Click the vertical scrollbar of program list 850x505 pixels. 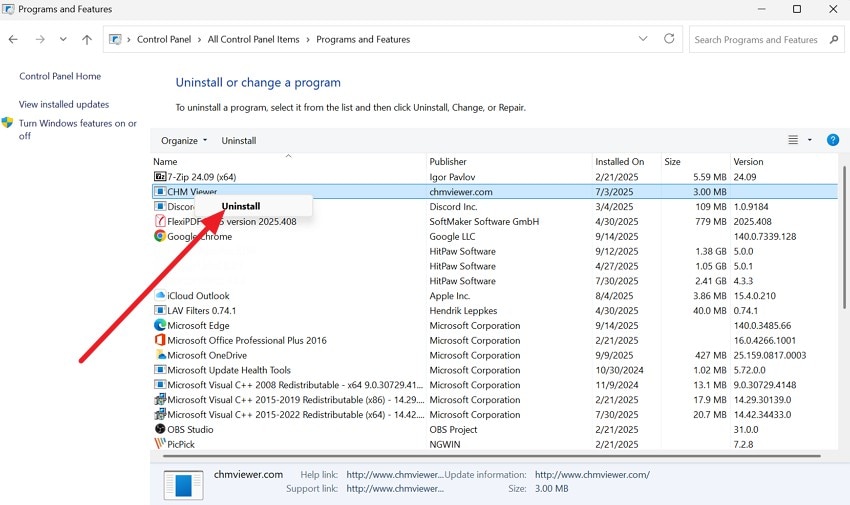coord(843,237)
